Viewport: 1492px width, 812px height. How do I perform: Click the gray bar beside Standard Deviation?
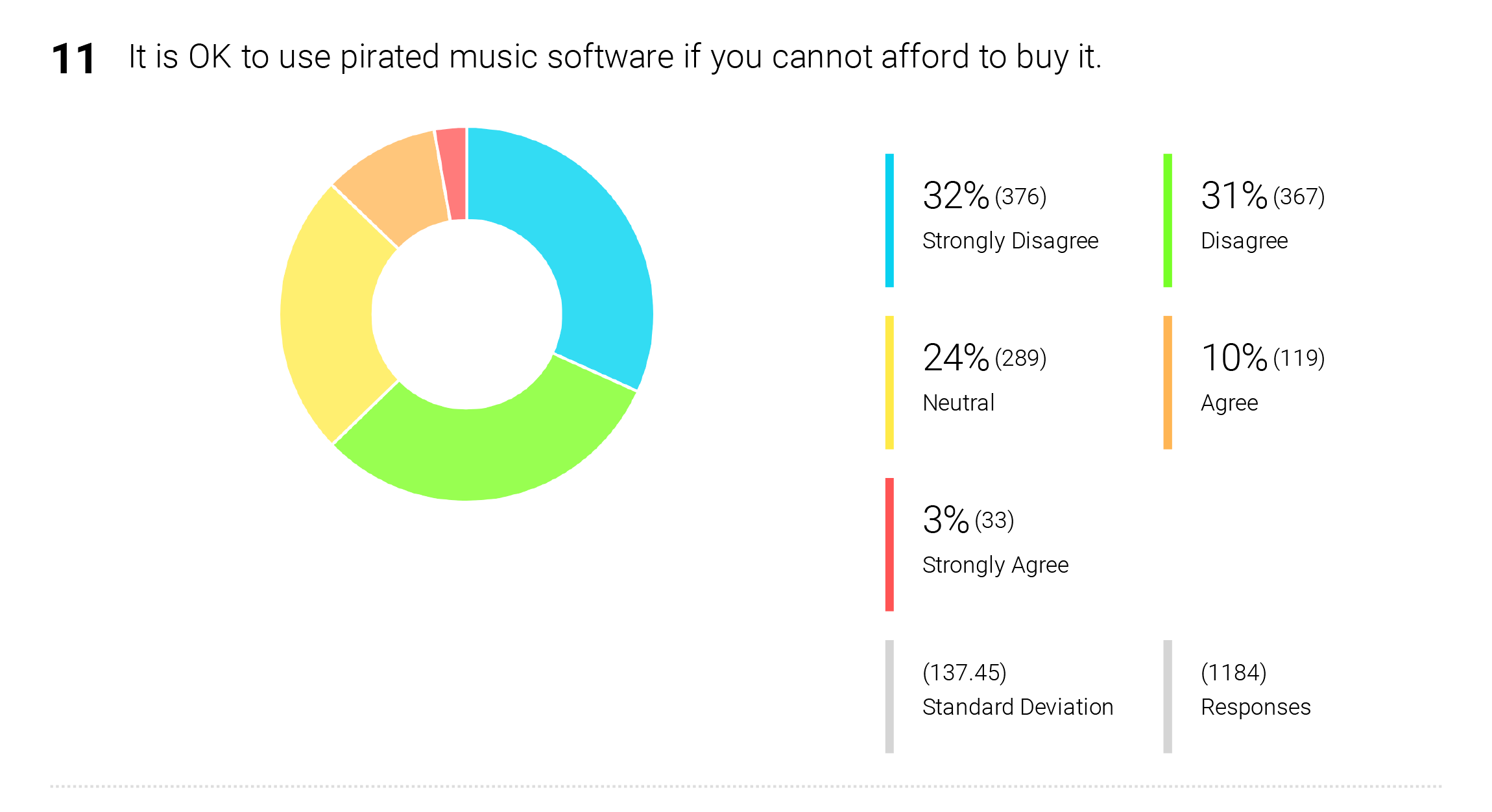(889, 697)
